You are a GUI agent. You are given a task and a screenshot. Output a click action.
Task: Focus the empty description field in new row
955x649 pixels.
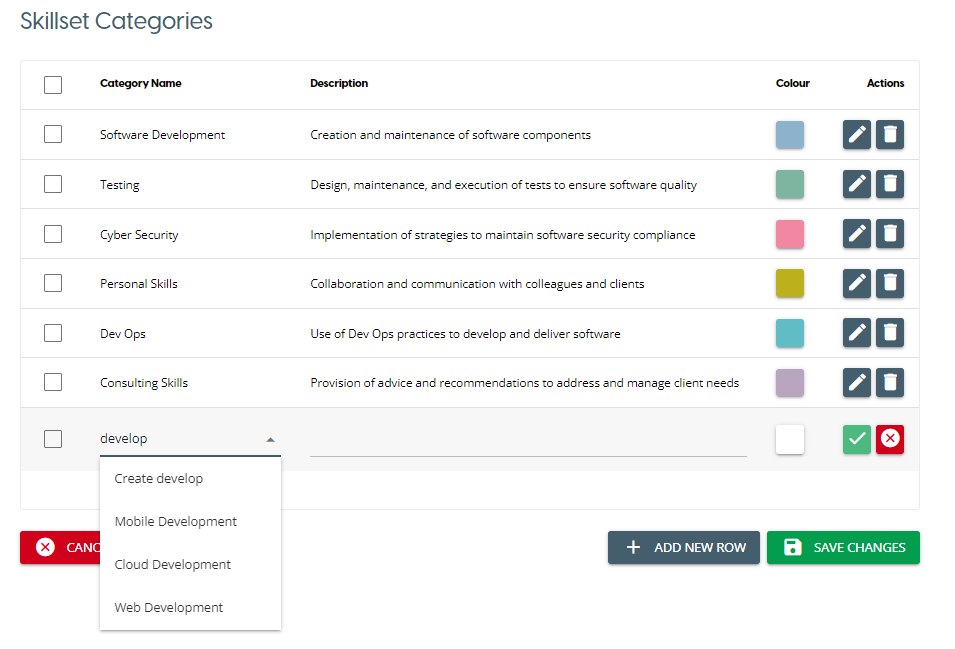528,441
